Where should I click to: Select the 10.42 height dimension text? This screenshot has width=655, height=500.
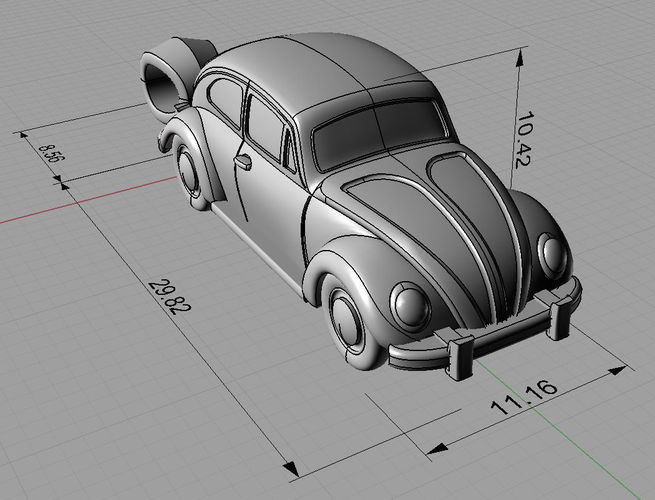tap(525, 140)
